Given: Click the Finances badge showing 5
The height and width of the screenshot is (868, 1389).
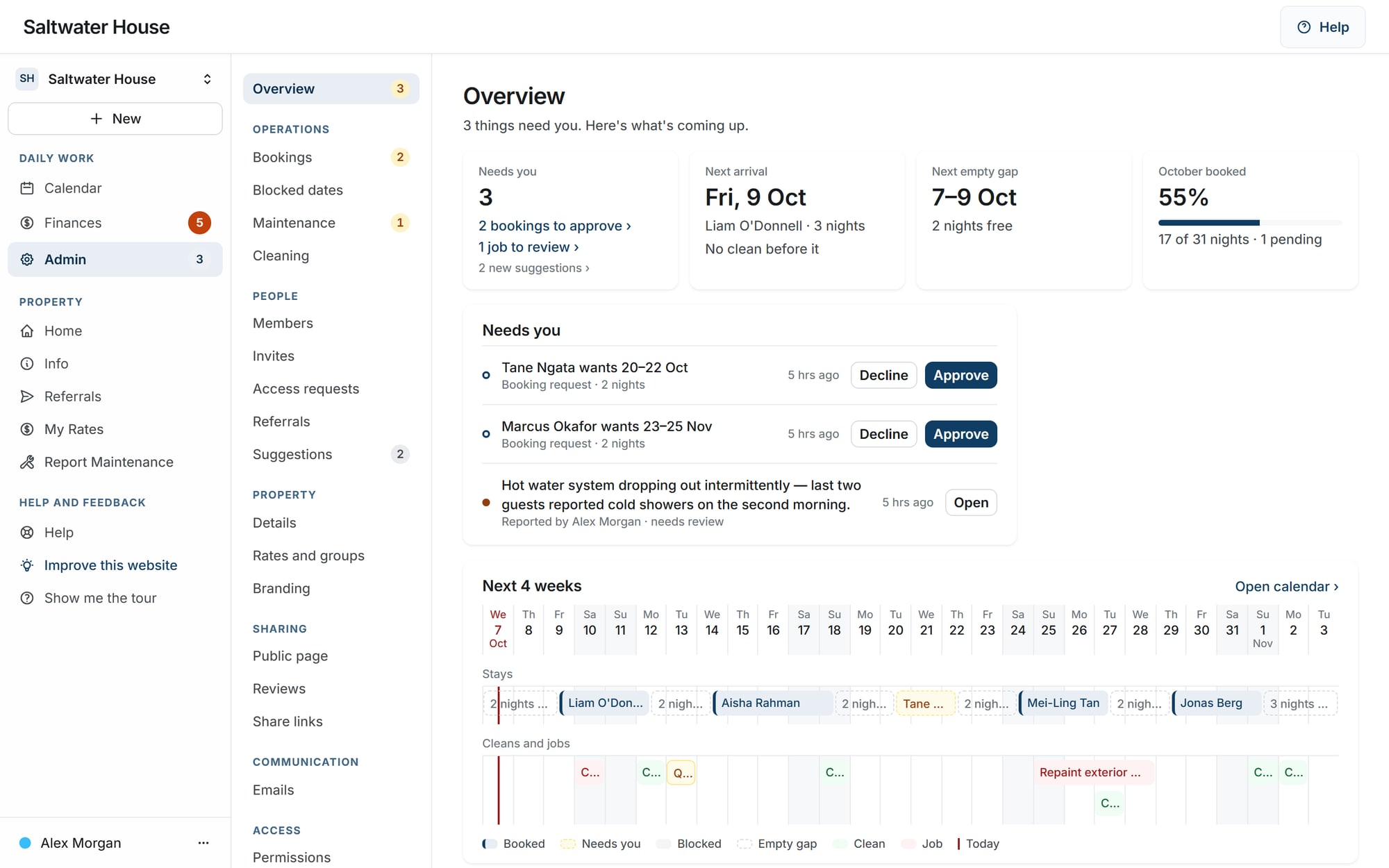Looking at the screenshot, I should point(199,223).
